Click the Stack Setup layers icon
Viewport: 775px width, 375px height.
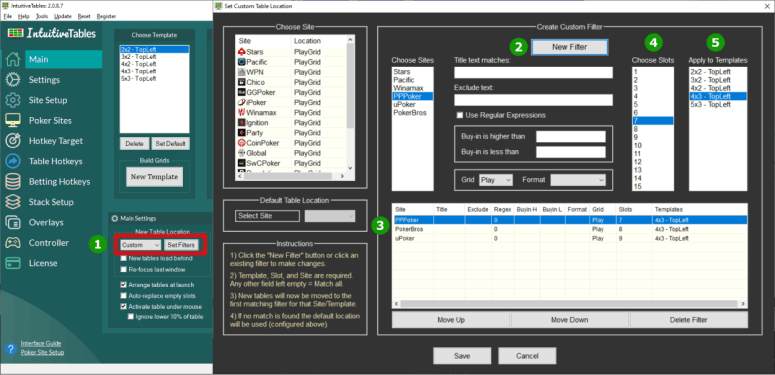[13, 202]
